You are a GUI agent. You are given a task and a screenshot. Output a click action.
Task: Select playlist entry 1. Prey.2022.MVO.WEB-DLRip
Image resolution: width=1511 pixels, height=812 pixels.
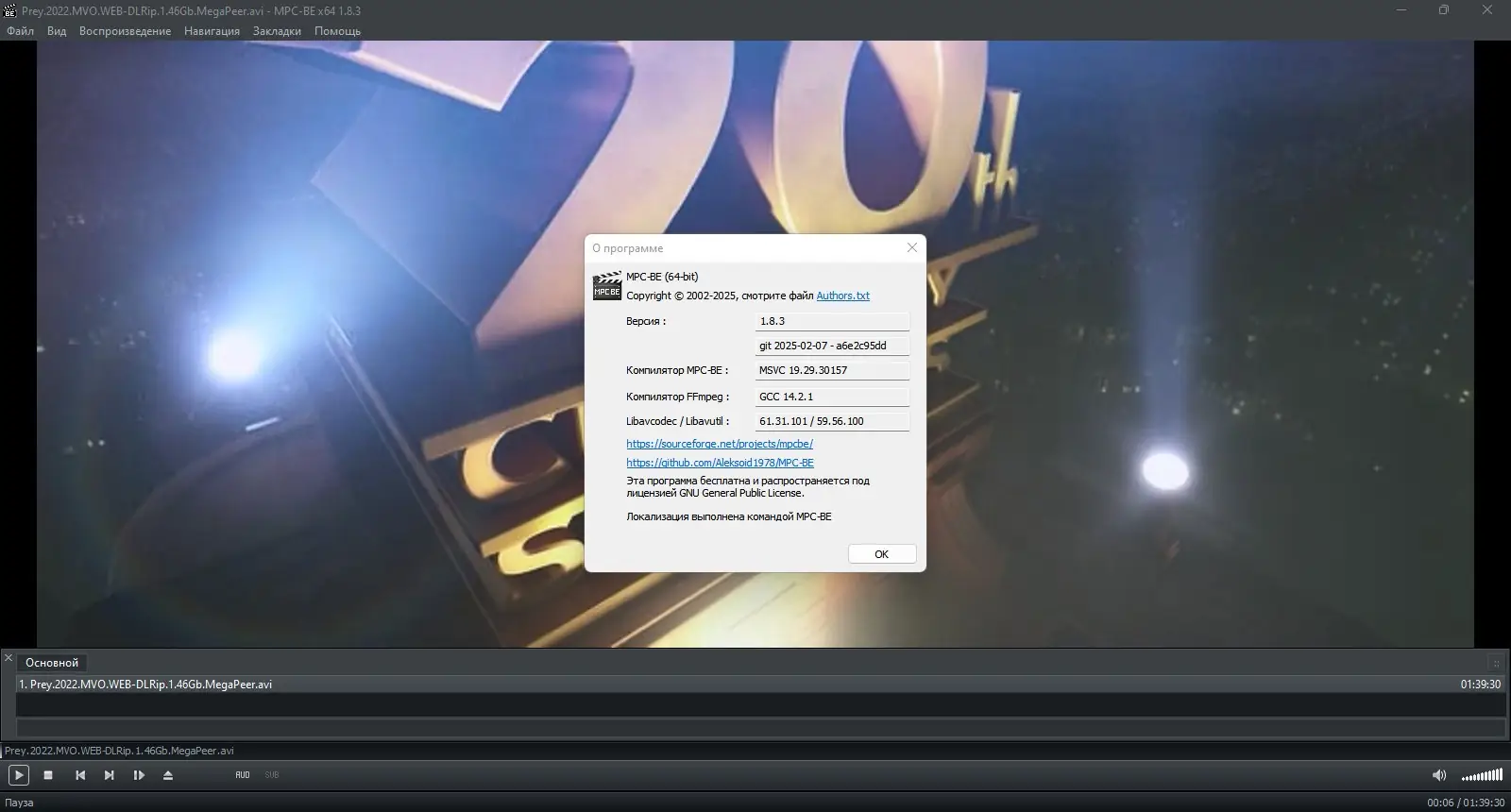(x=759, y=685)
